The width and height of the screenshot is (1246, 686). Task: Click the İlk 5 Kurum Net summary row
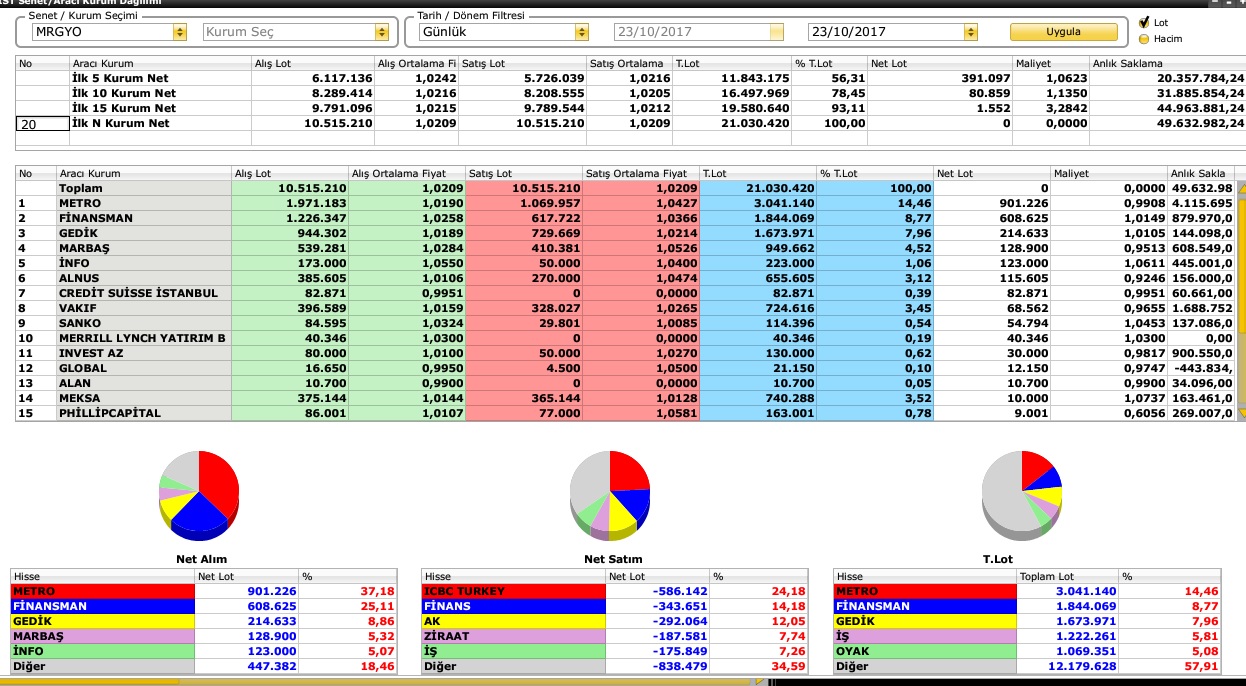coord(631,78)
